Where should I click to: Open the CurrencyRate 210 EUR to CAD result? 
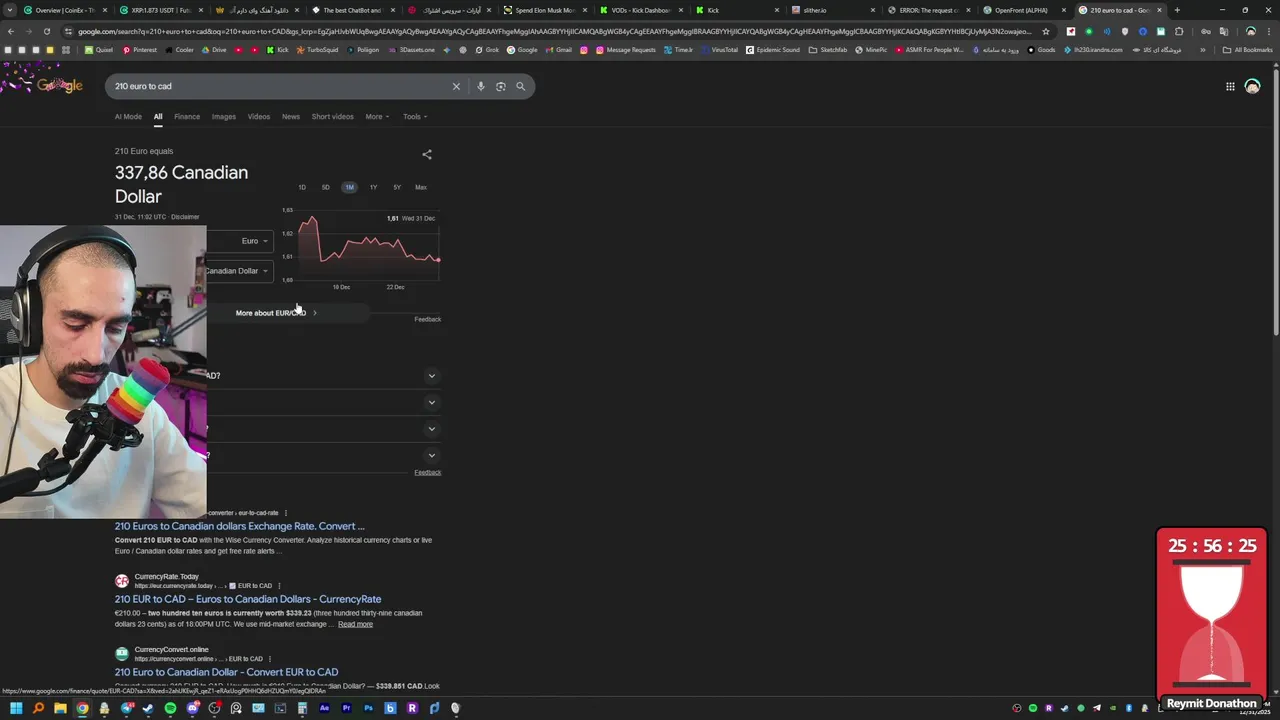pos(248,599)
